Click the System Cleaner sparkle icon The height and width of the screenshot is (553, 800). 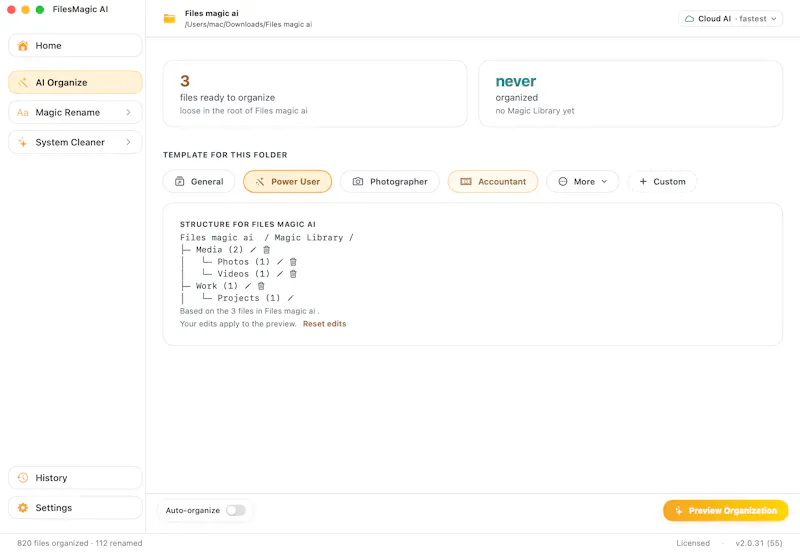[x=22, y=142]
